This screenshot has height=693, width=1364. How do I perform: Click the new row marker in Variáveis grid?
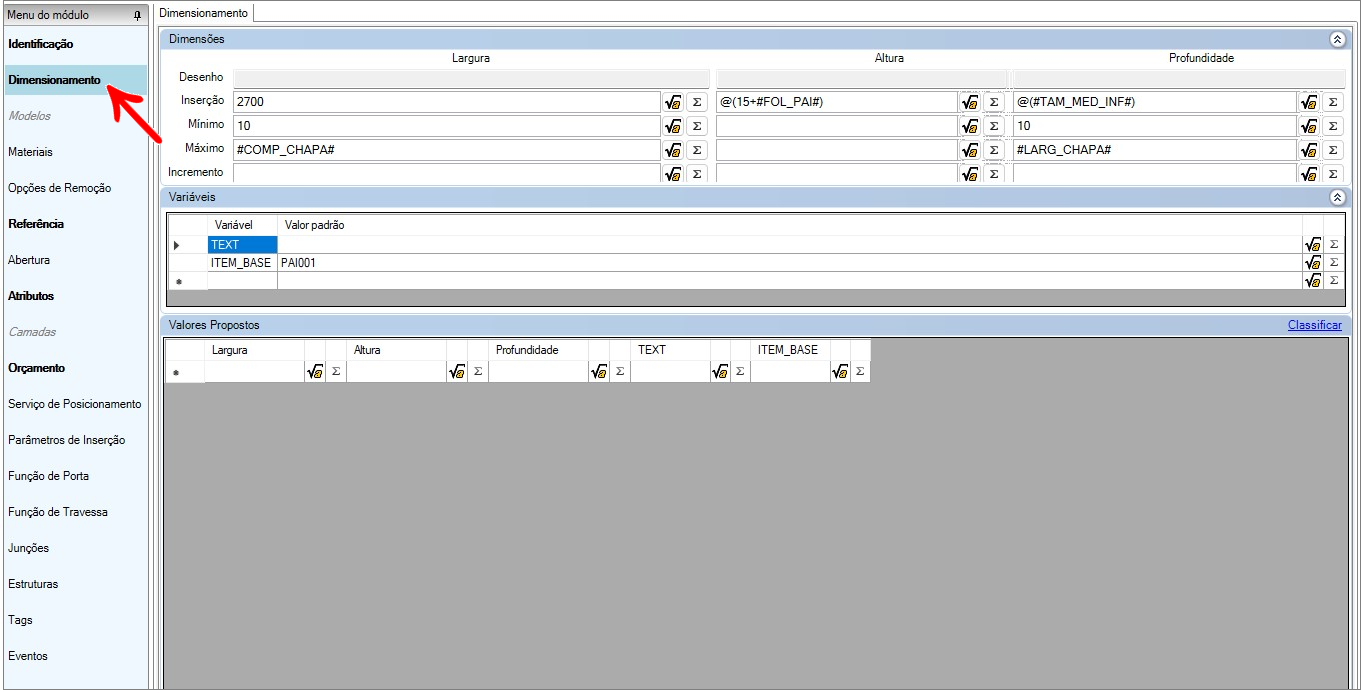(x=187, y=281)
